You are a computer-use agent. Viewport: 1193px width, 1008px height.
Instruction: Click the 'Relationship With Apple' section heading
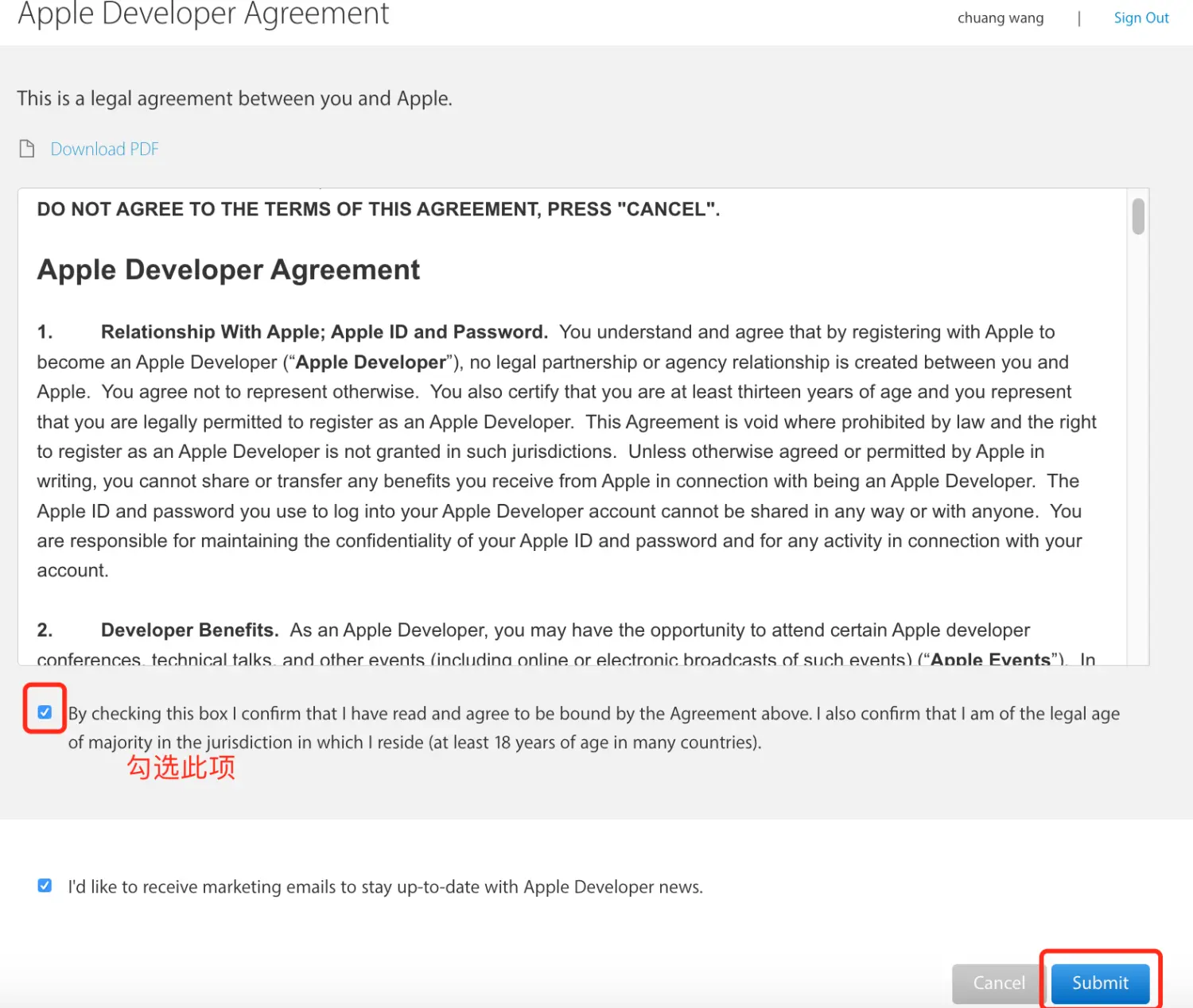324,332
